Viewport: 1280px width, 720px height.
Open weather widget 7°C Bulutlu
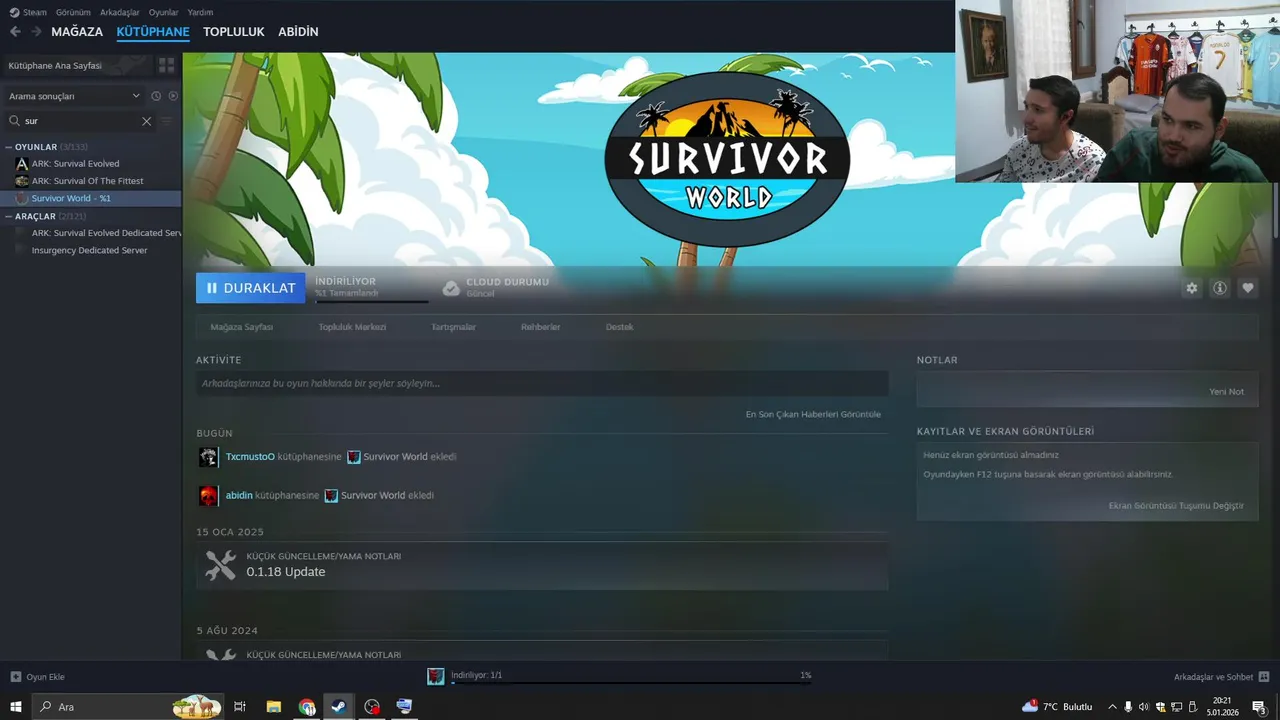pyautogui.click(x=1057, y=707)
